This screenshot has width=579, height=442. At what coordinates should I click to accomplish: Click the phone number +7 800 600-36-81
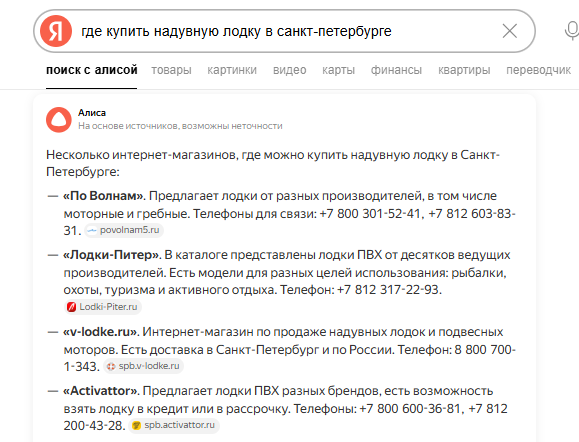410,409
